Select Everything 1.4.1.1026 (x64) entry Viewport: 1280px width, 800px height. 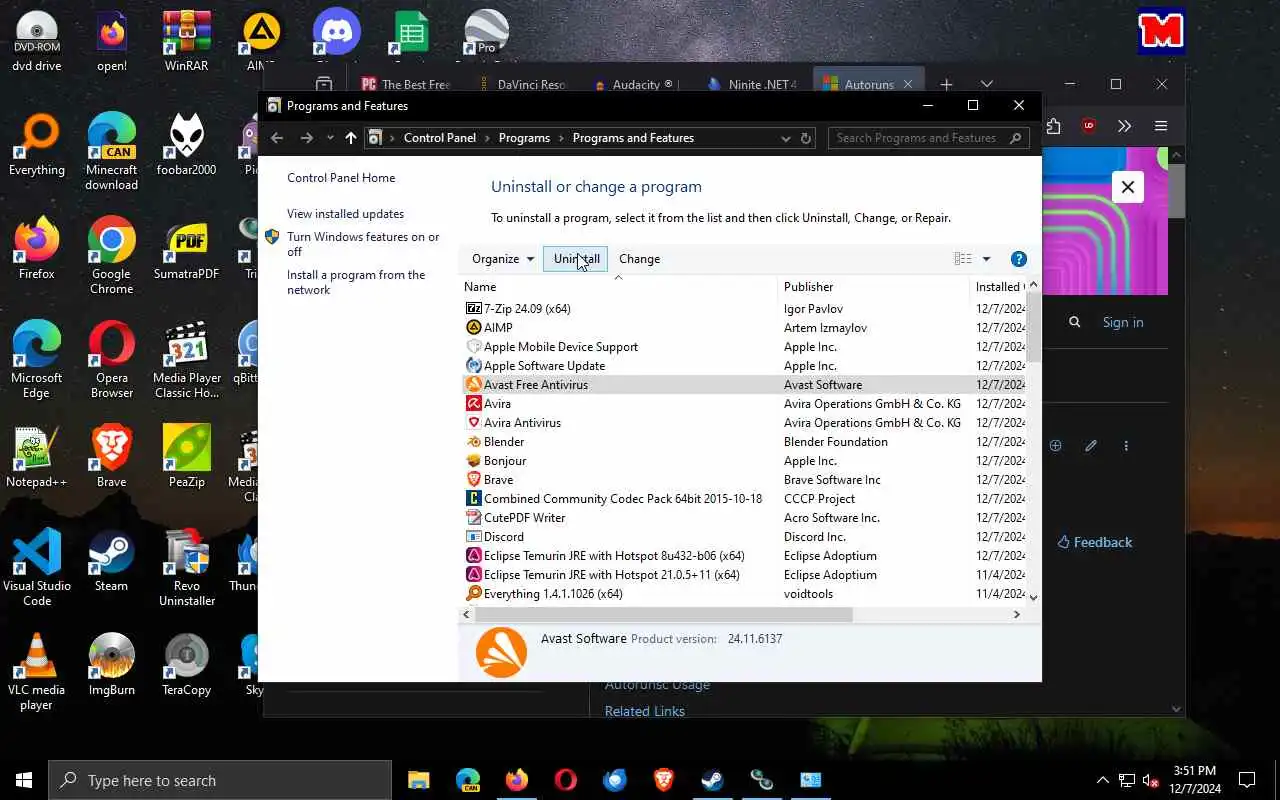[745, 594]
